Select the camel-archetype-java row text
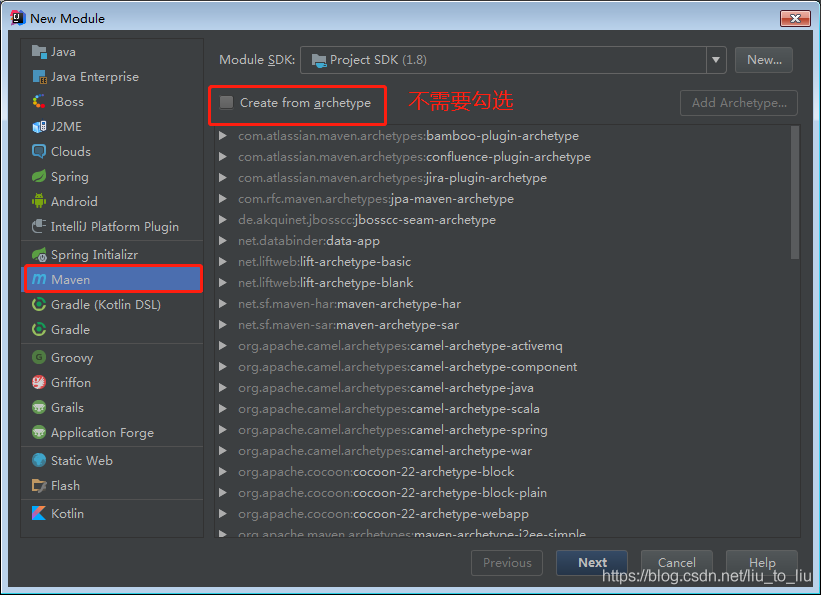Viewport: 821px width, 595px height. 386,388
